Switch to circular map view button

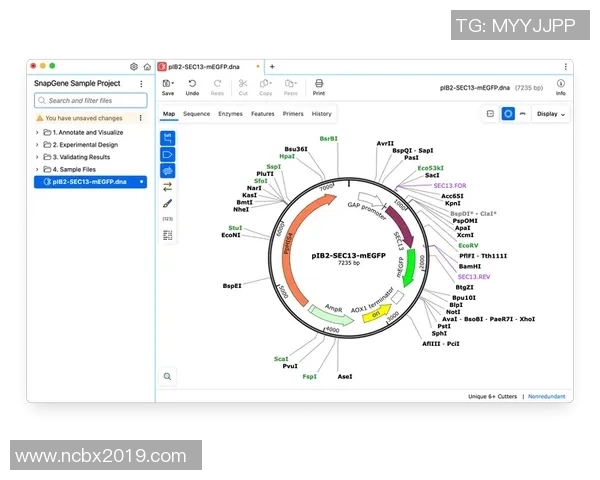(x=508, y=114)
